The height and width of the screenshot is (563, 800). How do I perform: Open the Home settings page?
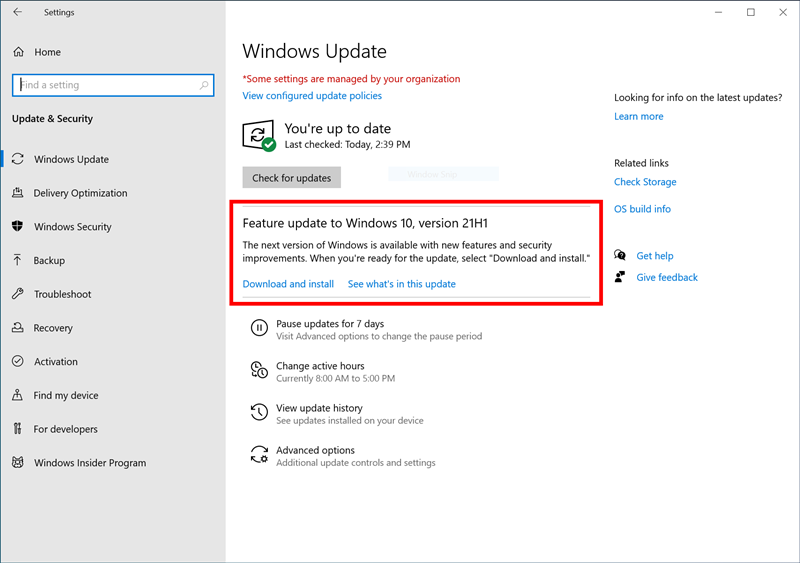[47, 52]
